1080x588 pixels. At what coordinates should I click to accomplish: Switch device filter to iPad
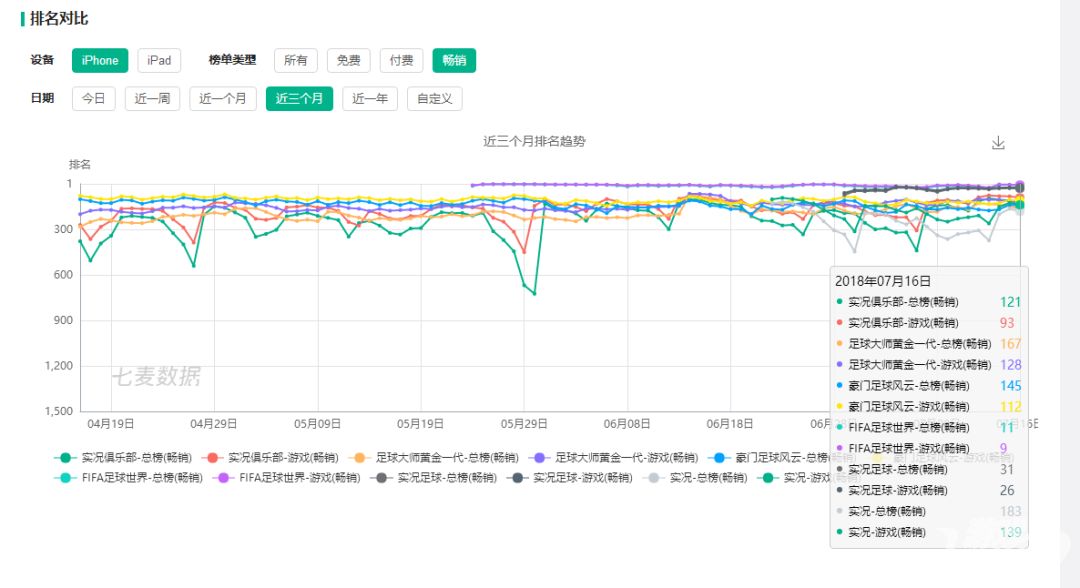tap(159, 60)
